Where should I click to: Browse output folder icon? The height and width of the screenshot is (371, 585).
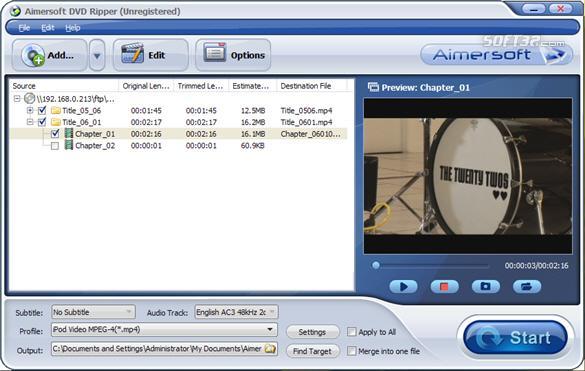coord(270,349)
